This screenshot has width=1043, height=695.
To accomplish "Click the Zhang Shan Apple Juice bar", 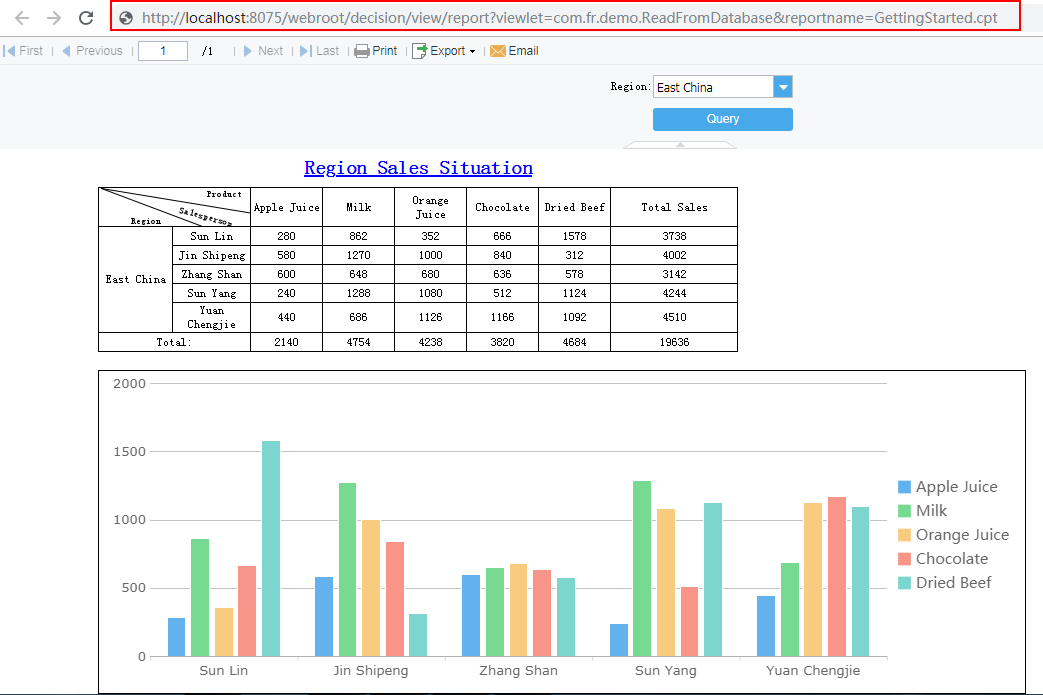I will pyautogui.click(x=471, y=616).
